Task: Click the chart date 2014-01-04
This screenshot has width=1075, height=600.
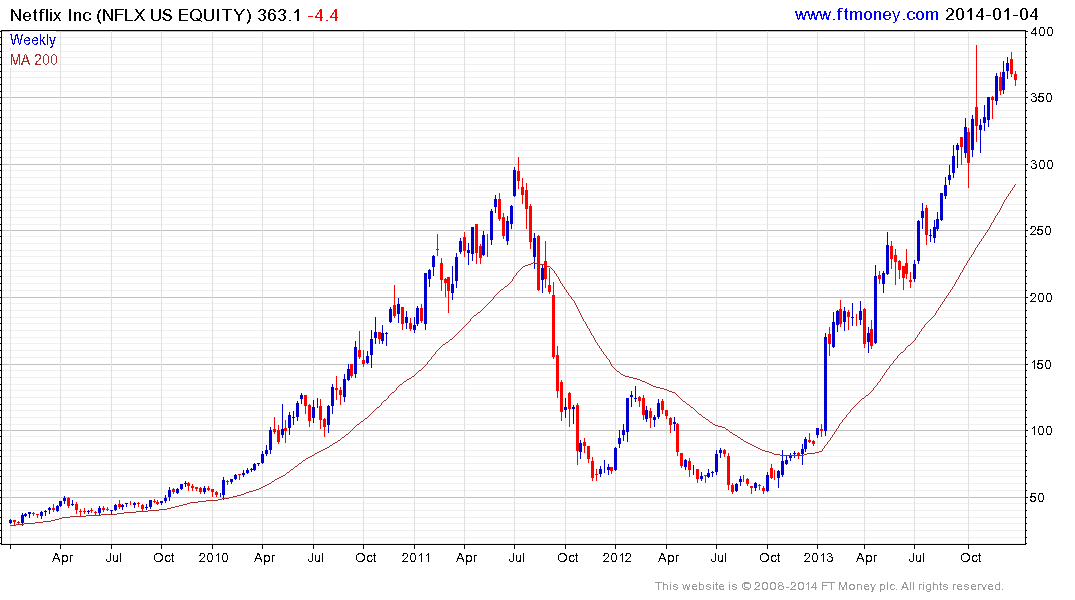Action: tap(991, 14)
